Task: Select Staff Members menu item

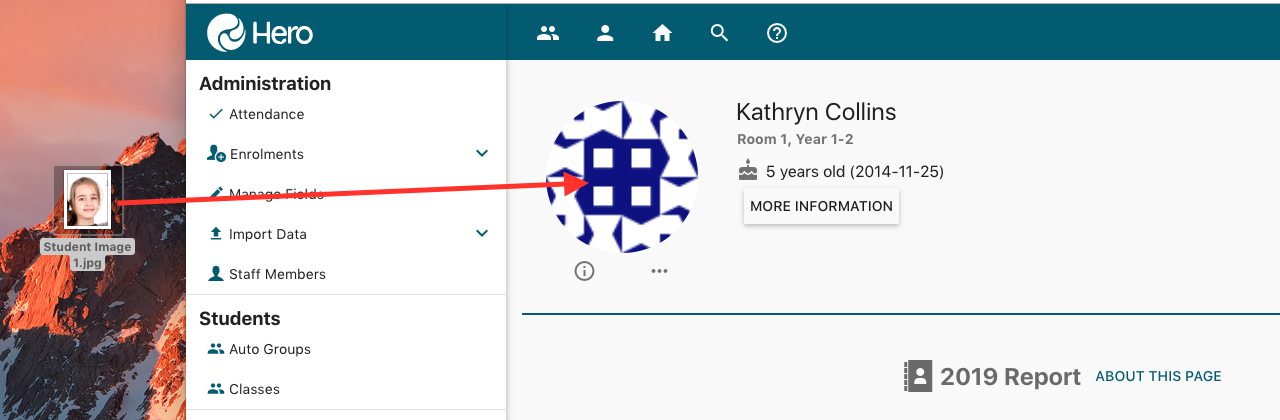Action: coord(277,274)
